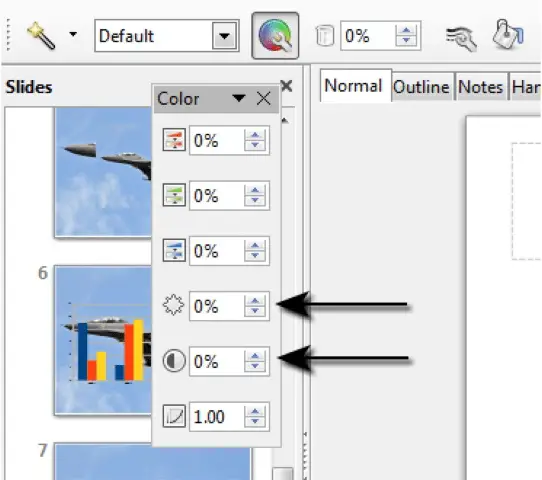Increase Gamma with up arrow
The image size is (542, 480).
tap(255, 411)
